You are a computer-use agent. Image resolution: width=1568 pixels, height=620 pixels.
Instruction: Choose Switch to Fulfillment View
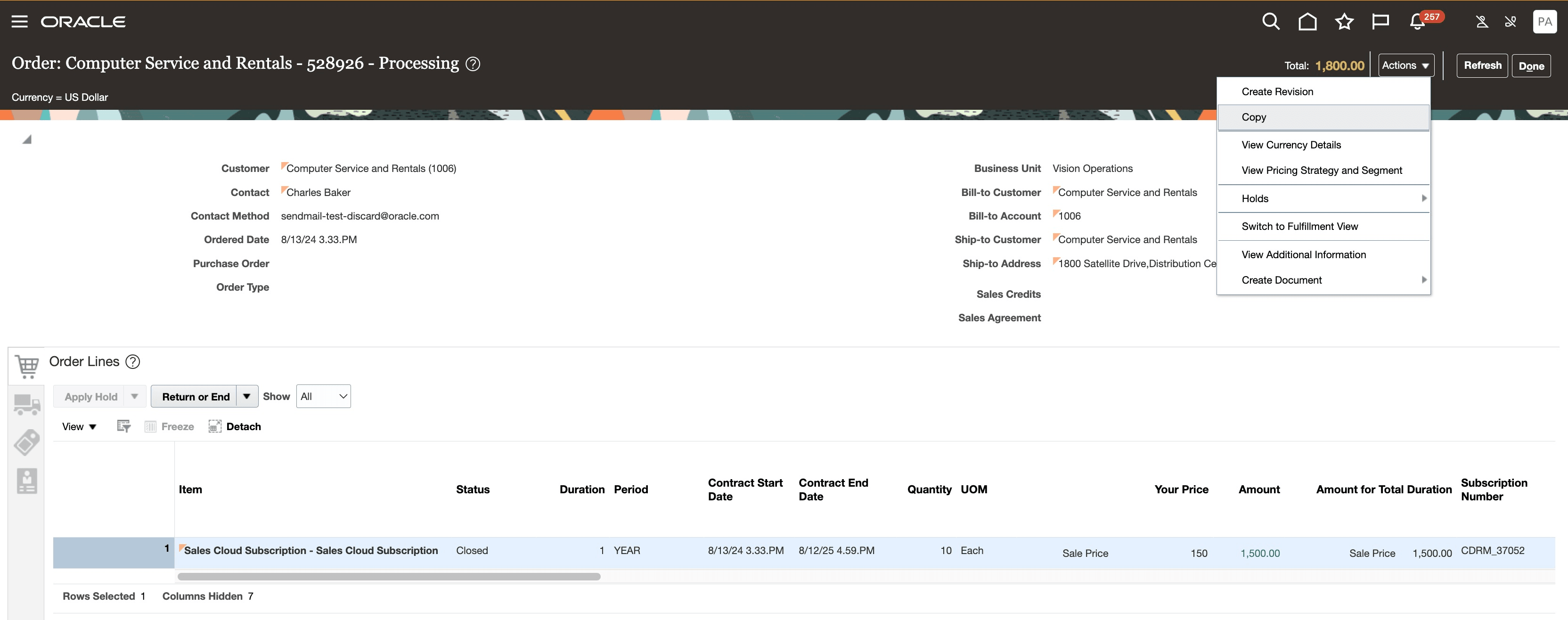tap(1323, 226)
